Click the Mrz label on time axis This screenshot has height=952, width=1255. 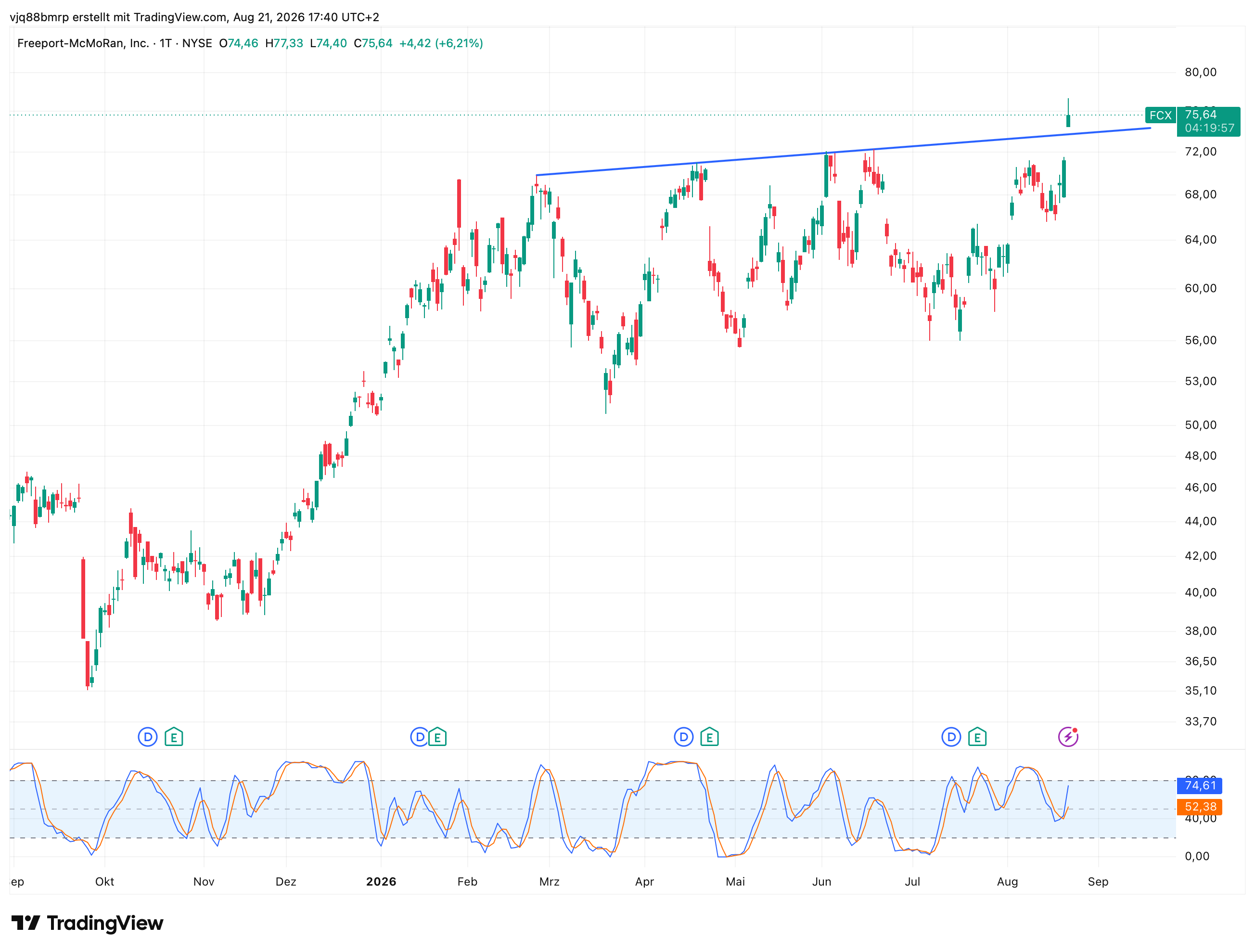coord(549,882)
